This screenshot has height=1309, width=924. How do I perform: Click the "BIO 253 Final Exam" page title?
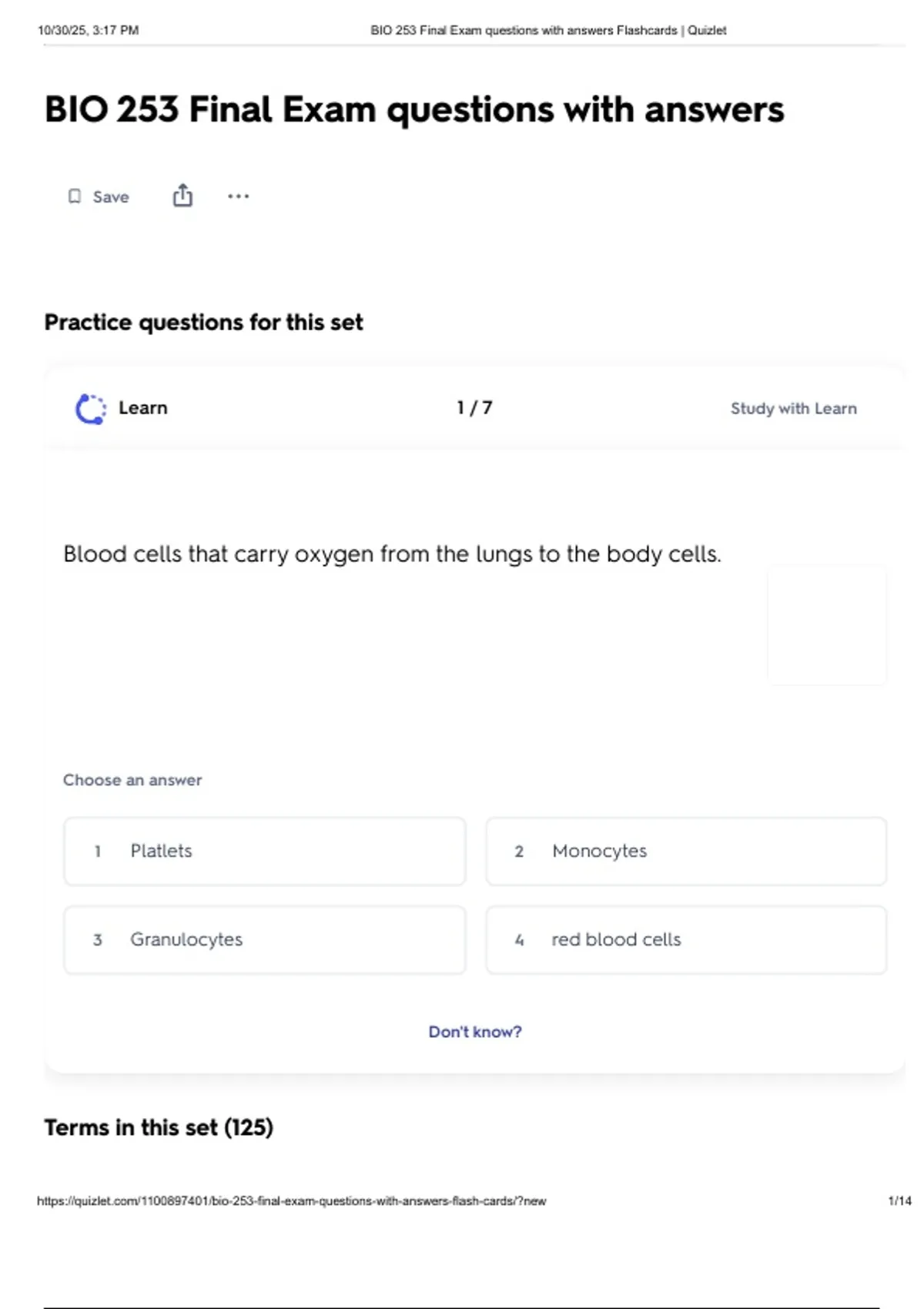click(413, 109)
